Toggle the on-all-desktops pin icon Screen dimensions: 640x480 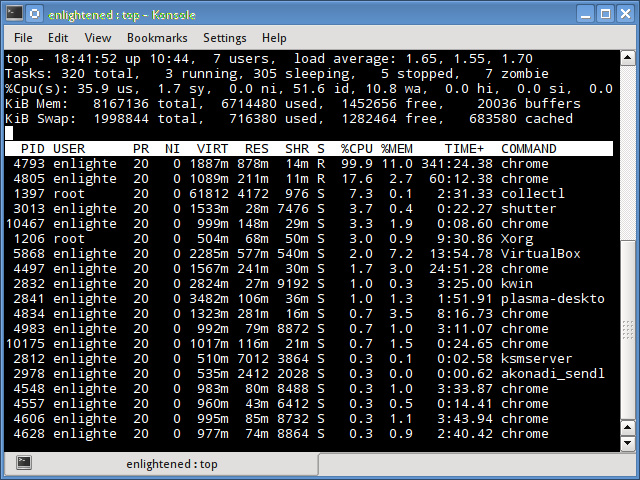[34, 14]
